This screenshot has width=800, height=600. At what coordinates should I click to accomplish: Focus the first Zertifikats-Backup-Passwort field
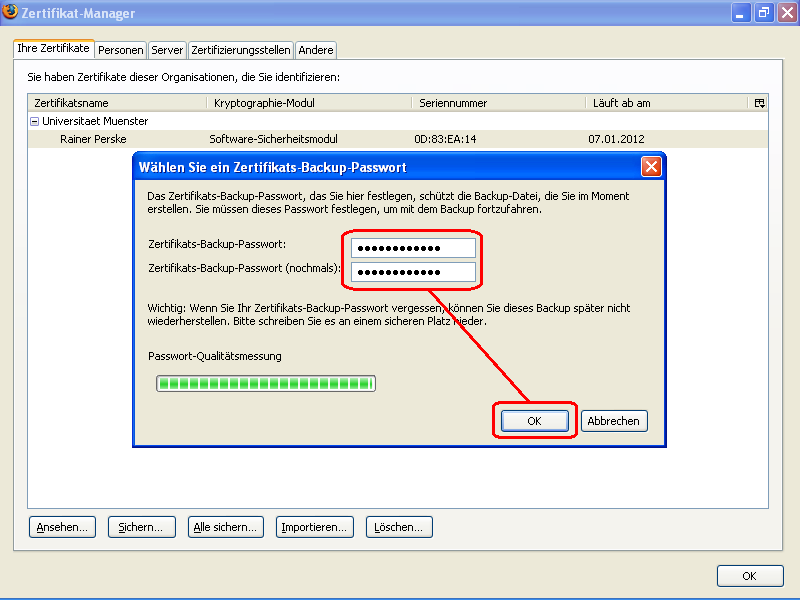pos(411,246)
